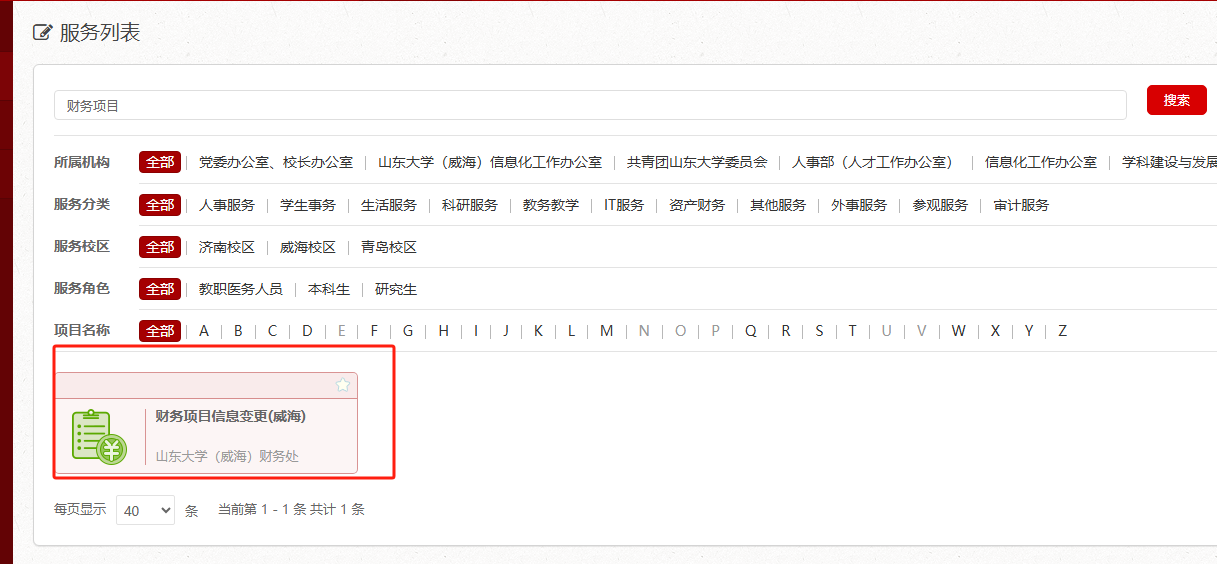Screen dimensions: 1217x564
Task: Filter project names by letter K
Action: tap(538, 331)
